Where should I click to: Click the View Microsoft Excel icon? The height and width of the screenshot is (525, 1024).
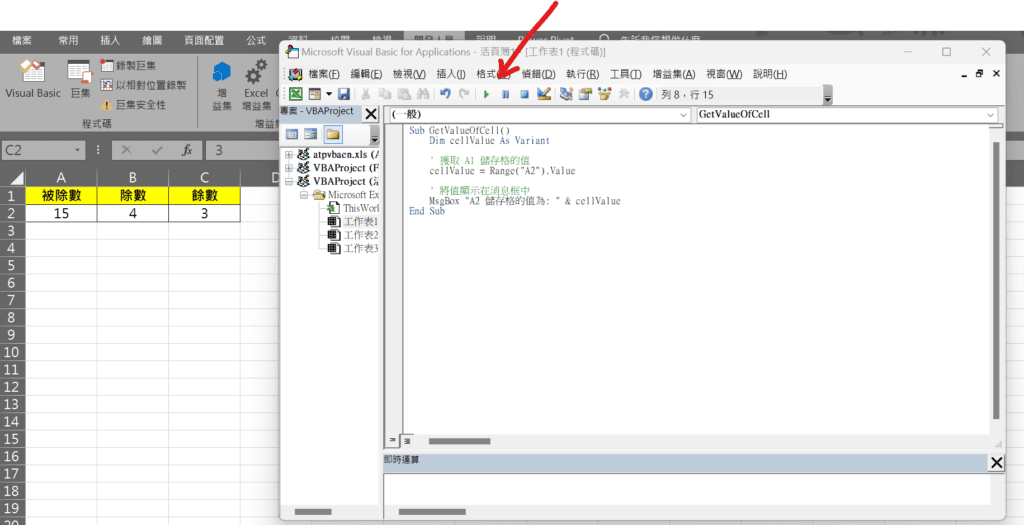tap(296, 94)
